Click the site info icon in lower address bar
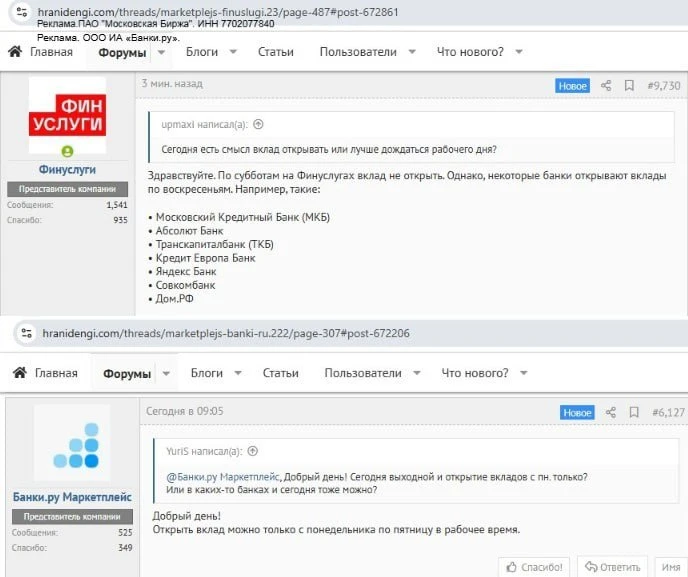Viewport: 688px width, 577px height. tap(26, 333)
